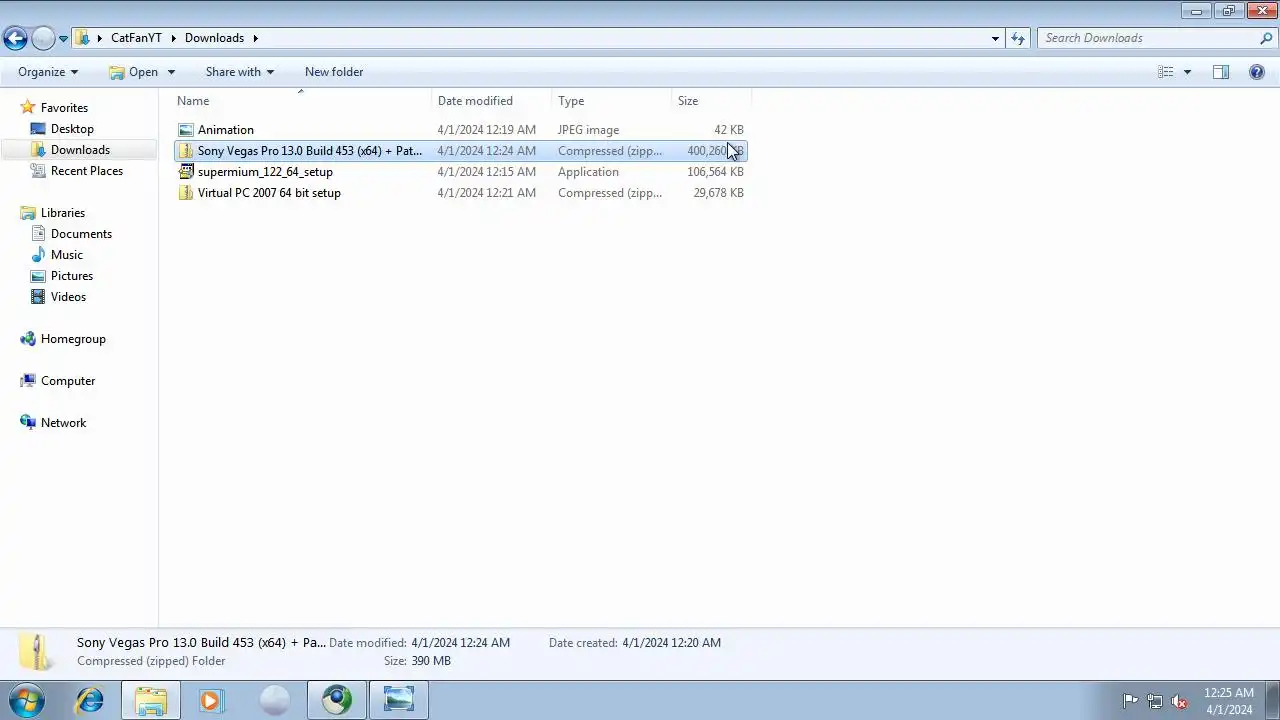
Task: Open Action Center flag tray icon
Action: pyautogui.click(x=1130, y=701)
